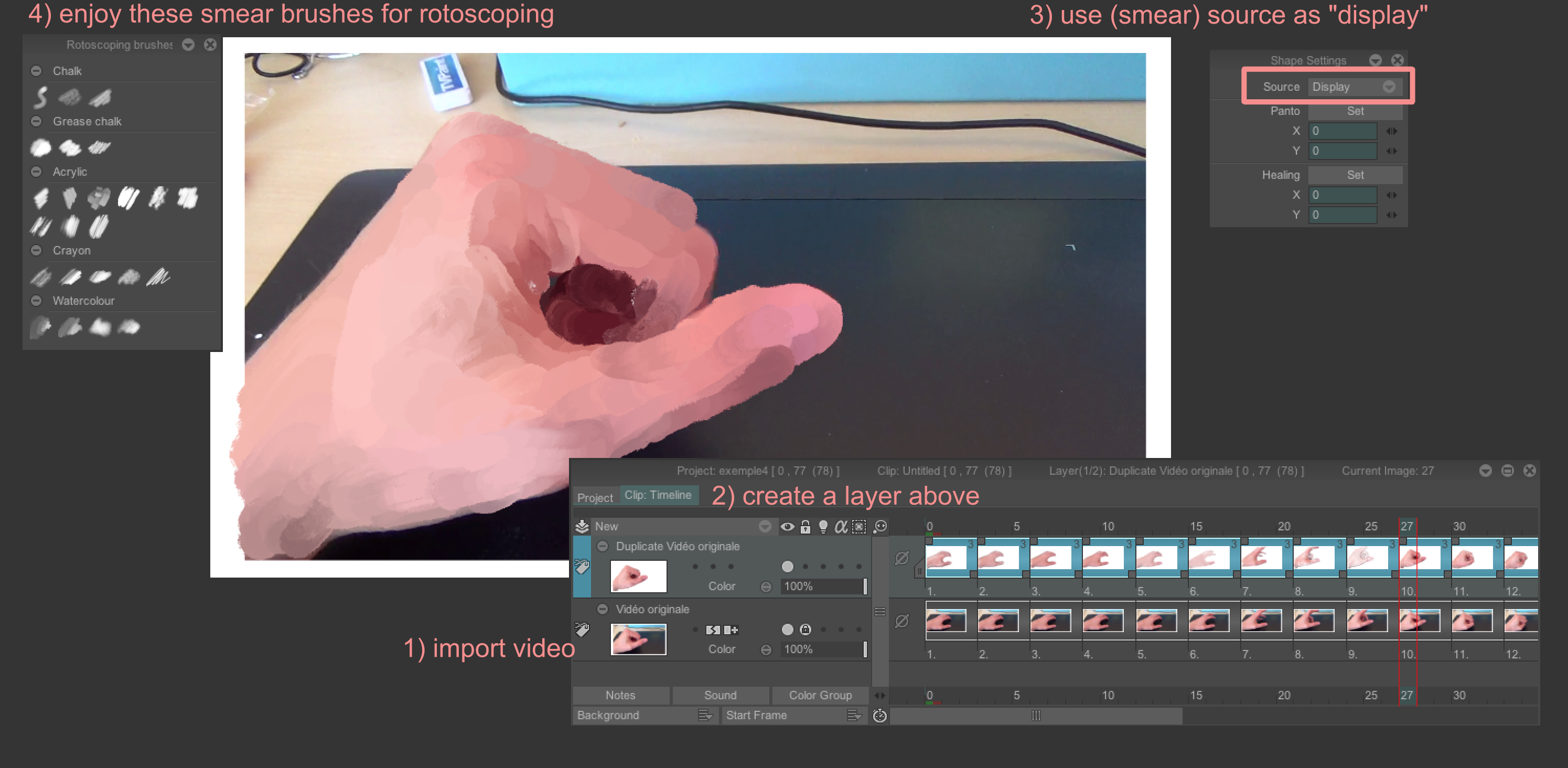The height and width of the screenshot is (768, 1568).
Task: Collapse the Chalk brush group
Action: point(36,71)
